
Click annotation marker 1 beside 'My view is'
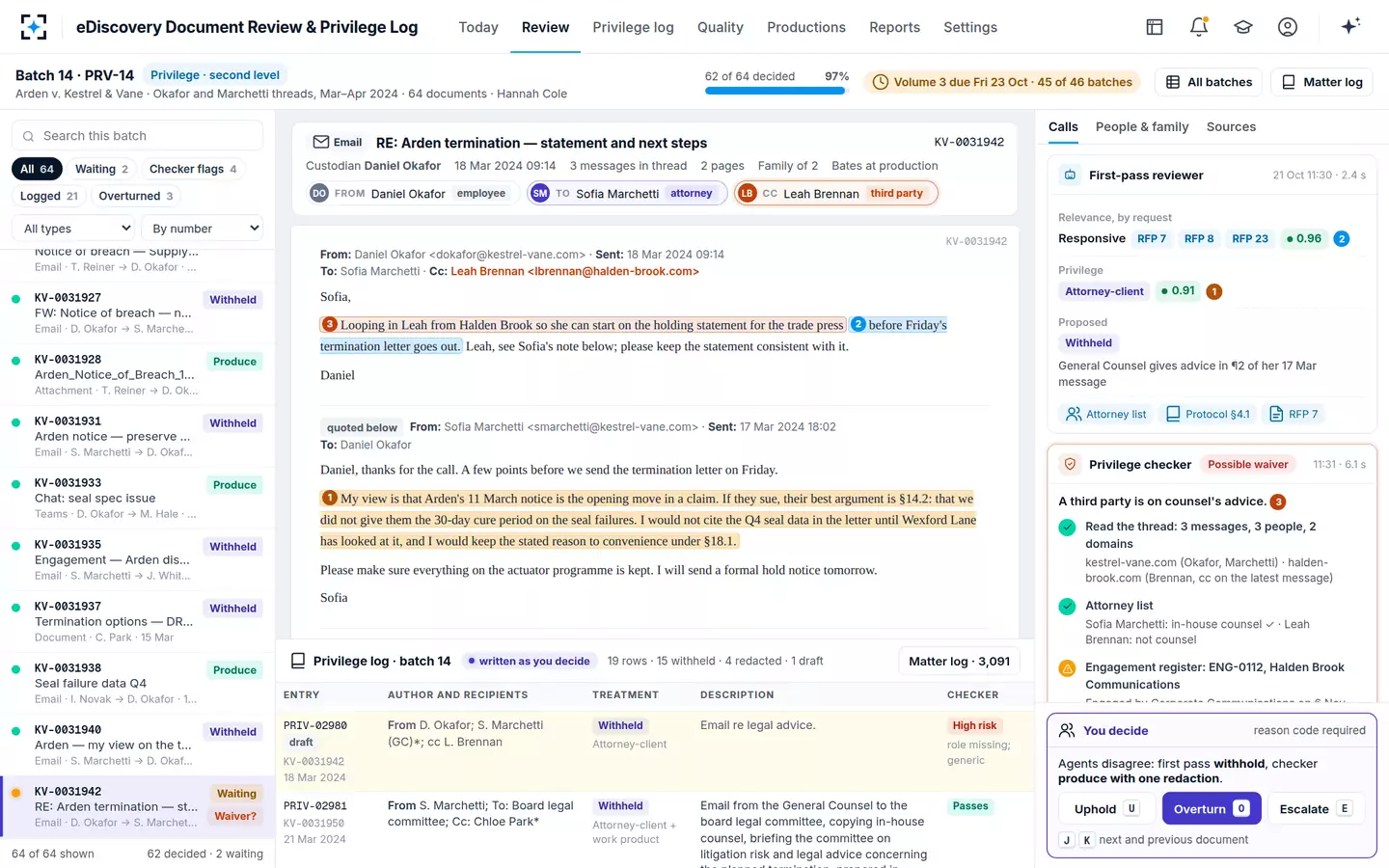point(330,499)
